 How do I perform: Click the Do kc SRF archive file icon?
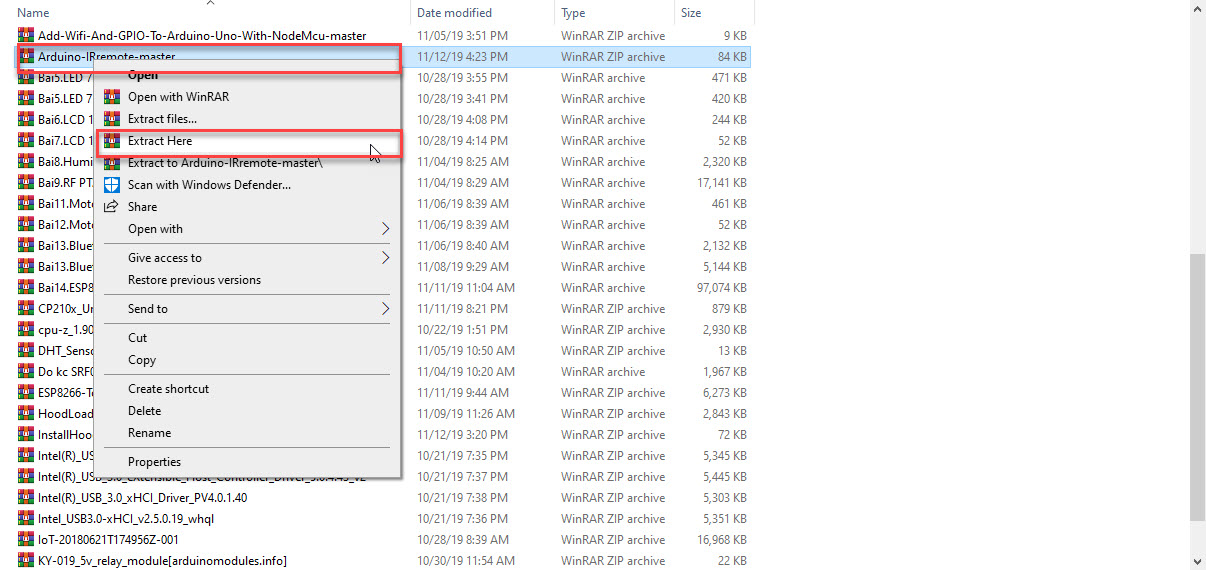pyautogui.click(x=26, y=372)
